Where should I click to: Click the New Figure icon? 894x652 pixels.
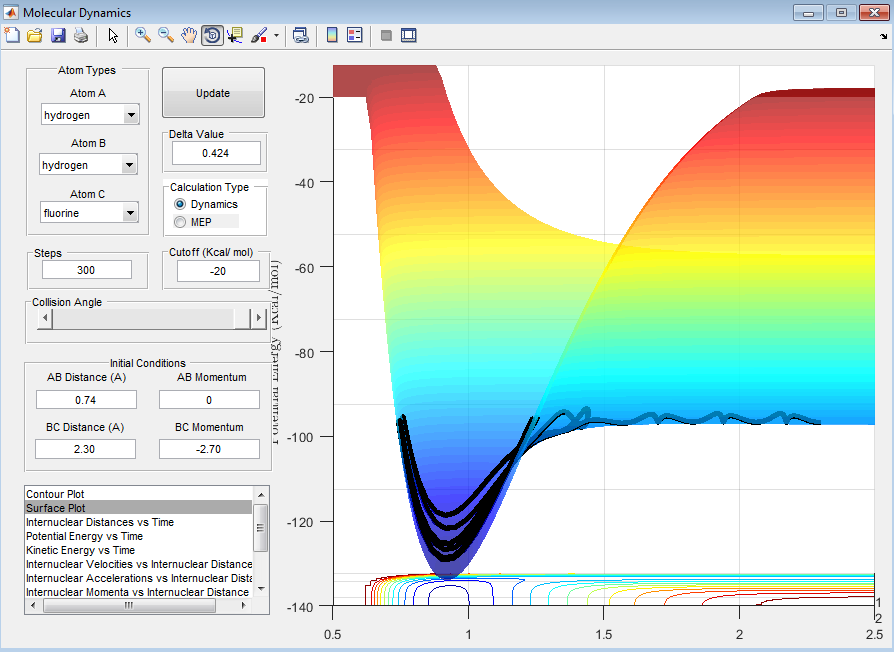point(13,35)
